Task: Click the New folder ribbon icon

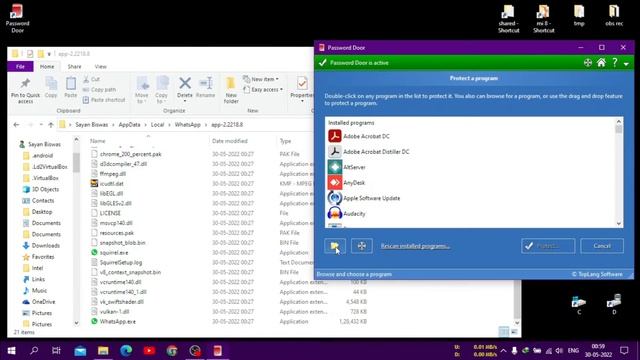Action: (231, 90)
